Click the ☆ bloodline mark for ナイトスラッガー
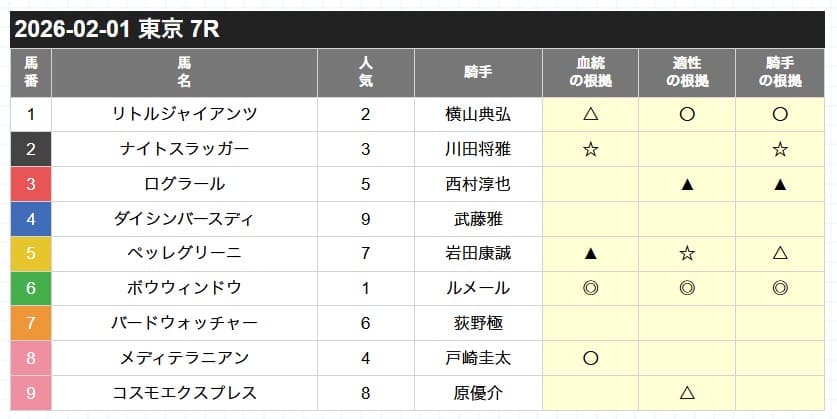This screenshot has width=837, height=419. click(589, 150)
